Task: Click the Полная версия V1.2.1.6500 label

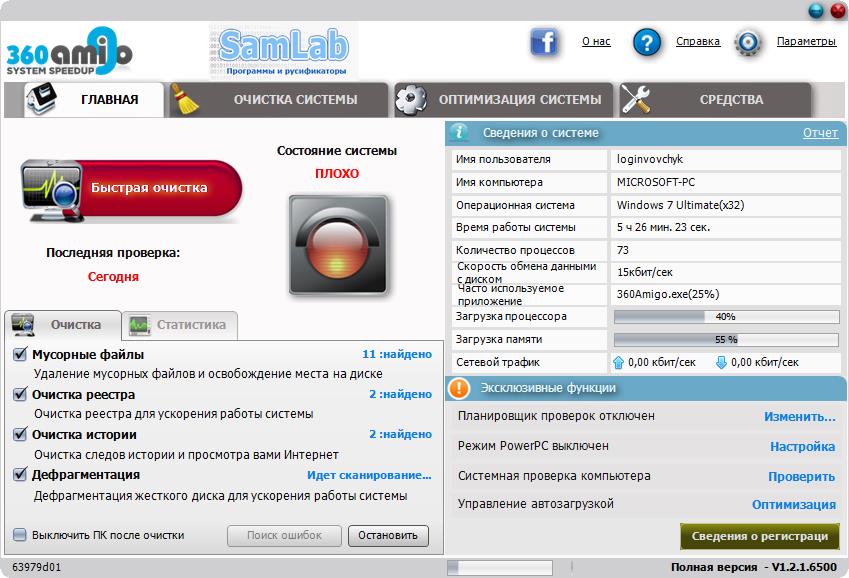Action: pos(754,567)
